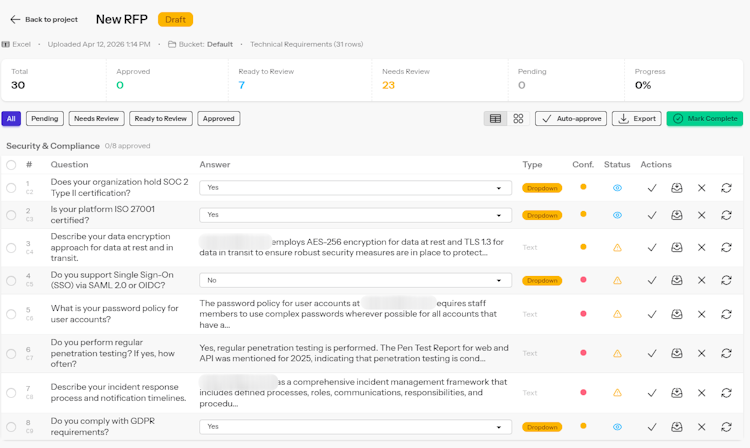Open the GDPR answer dropdown
This screenshot has height=448, width=750.
pyautogui.click(x=355, y=426)
